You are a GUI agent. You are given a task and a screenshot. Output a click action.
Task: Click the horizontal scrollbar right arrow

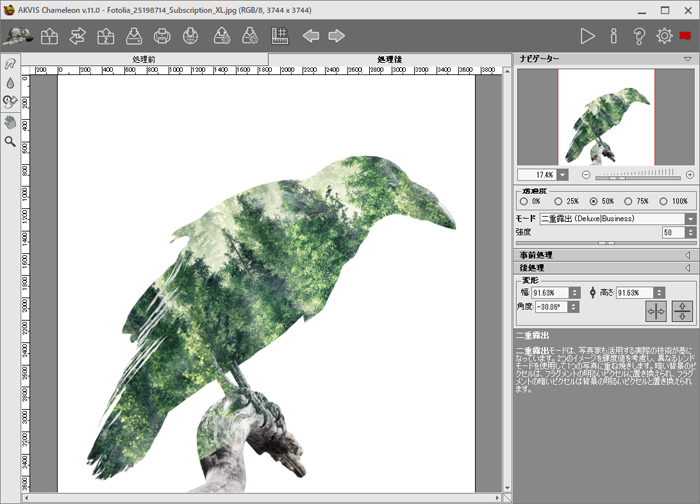(497, 497)
